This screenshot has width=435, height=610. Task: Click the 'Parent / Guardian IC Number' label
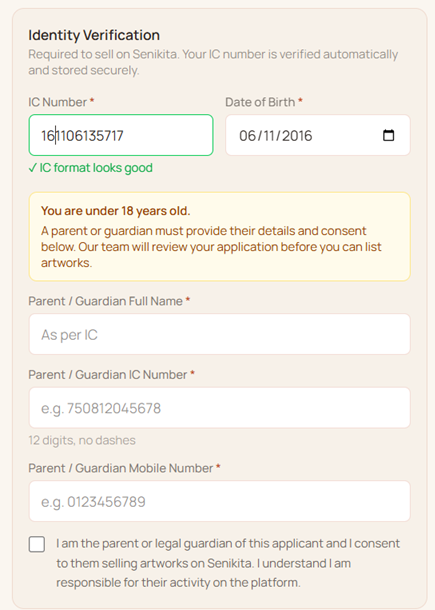(108, 375)
